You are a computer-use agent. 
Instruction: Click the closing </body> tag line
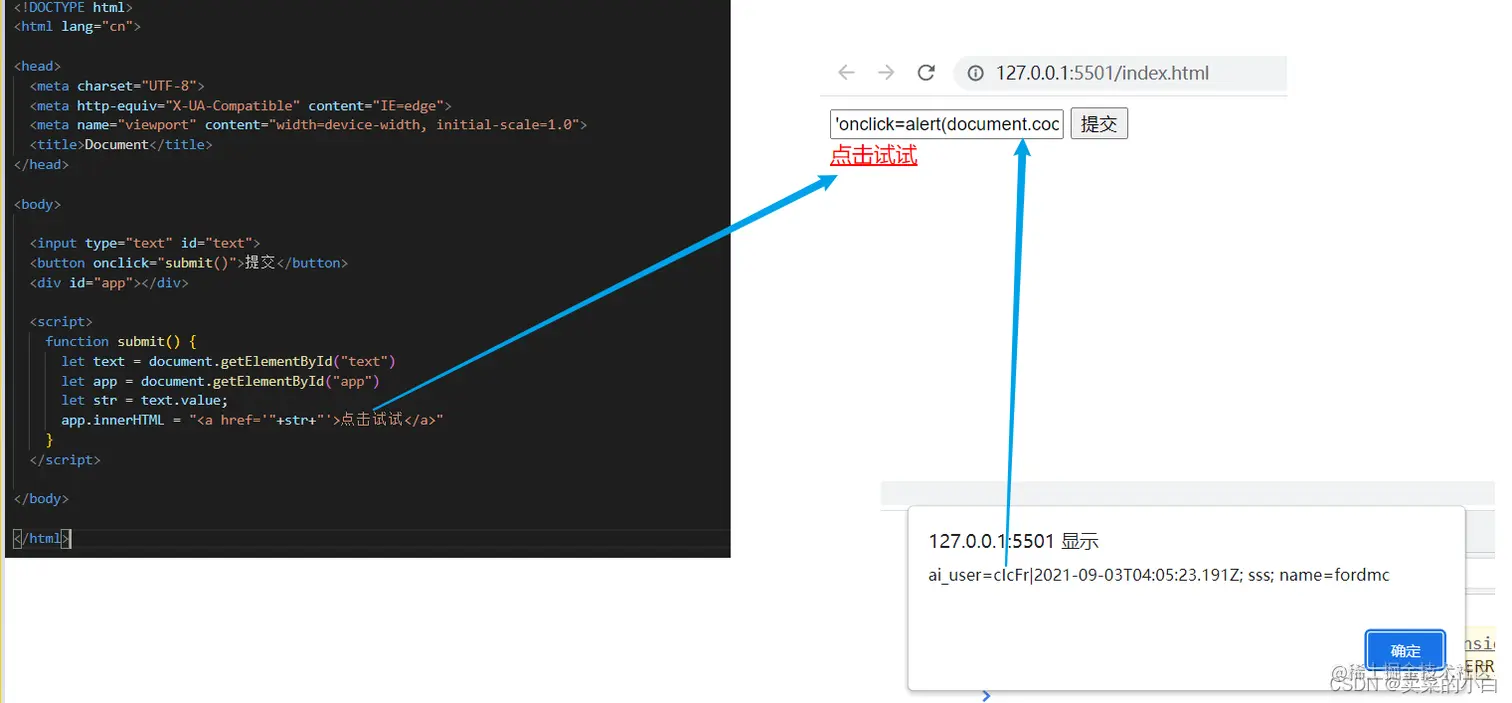click(41, 498)
